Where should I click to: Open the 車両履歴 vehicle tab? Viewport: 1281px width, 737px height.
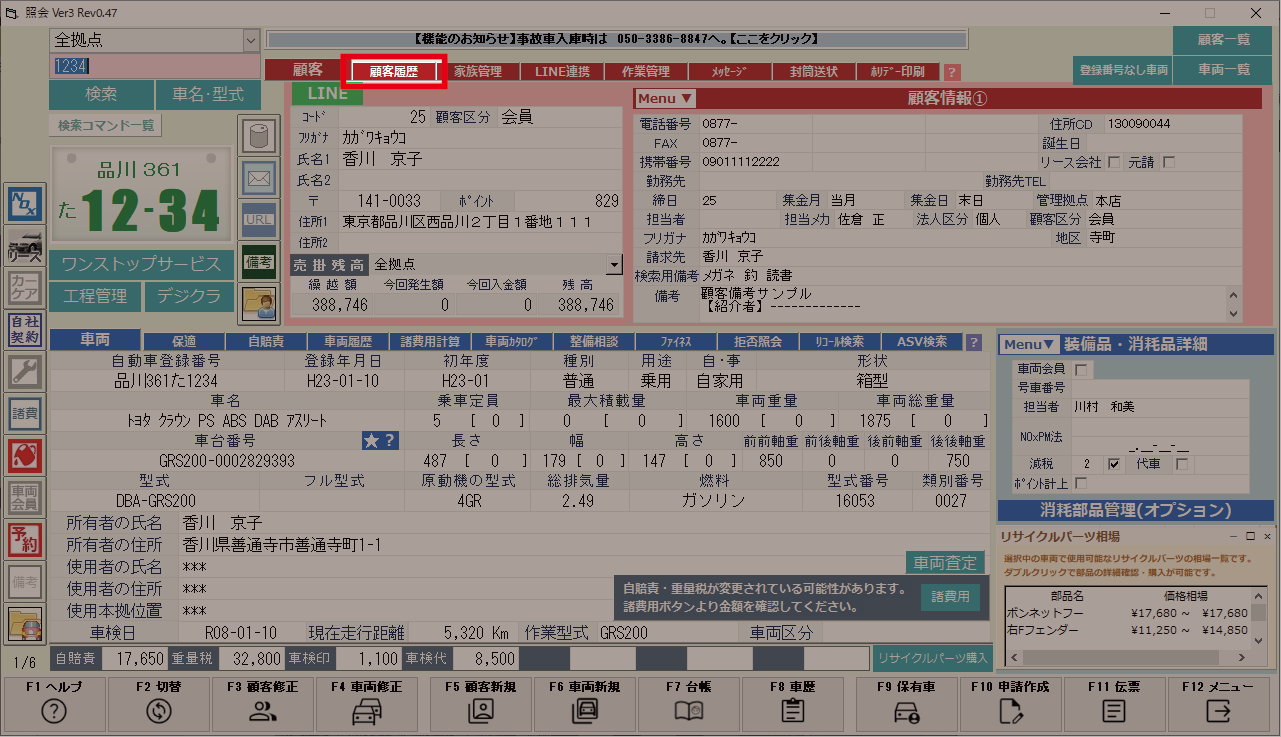[347, 342]
